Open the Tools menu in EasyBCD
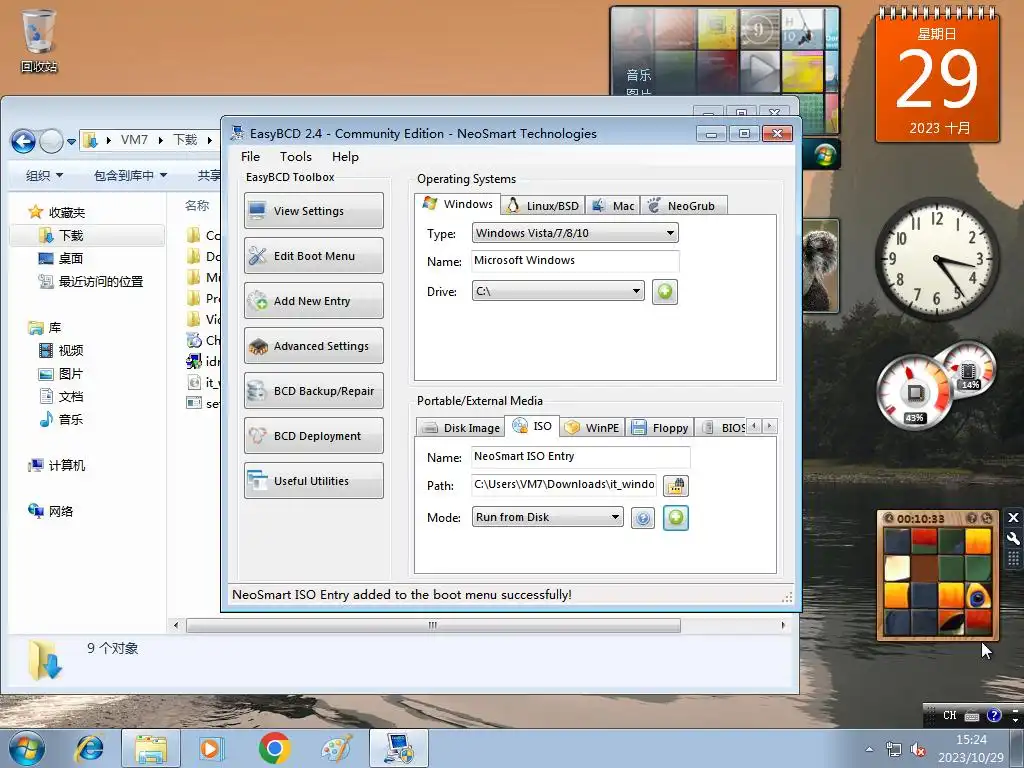The image size is (1024, 768). click(x=295, y=157)
